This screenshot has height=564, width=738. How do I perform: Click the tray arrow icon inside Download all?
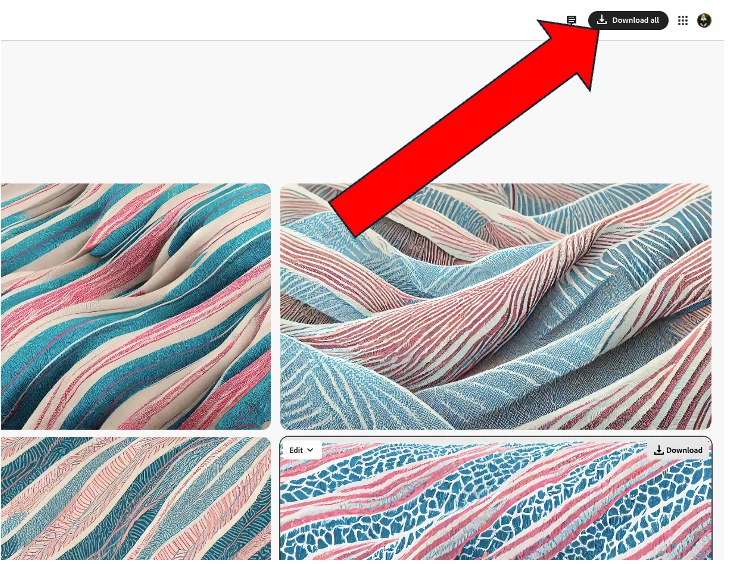tap(602, 20)
